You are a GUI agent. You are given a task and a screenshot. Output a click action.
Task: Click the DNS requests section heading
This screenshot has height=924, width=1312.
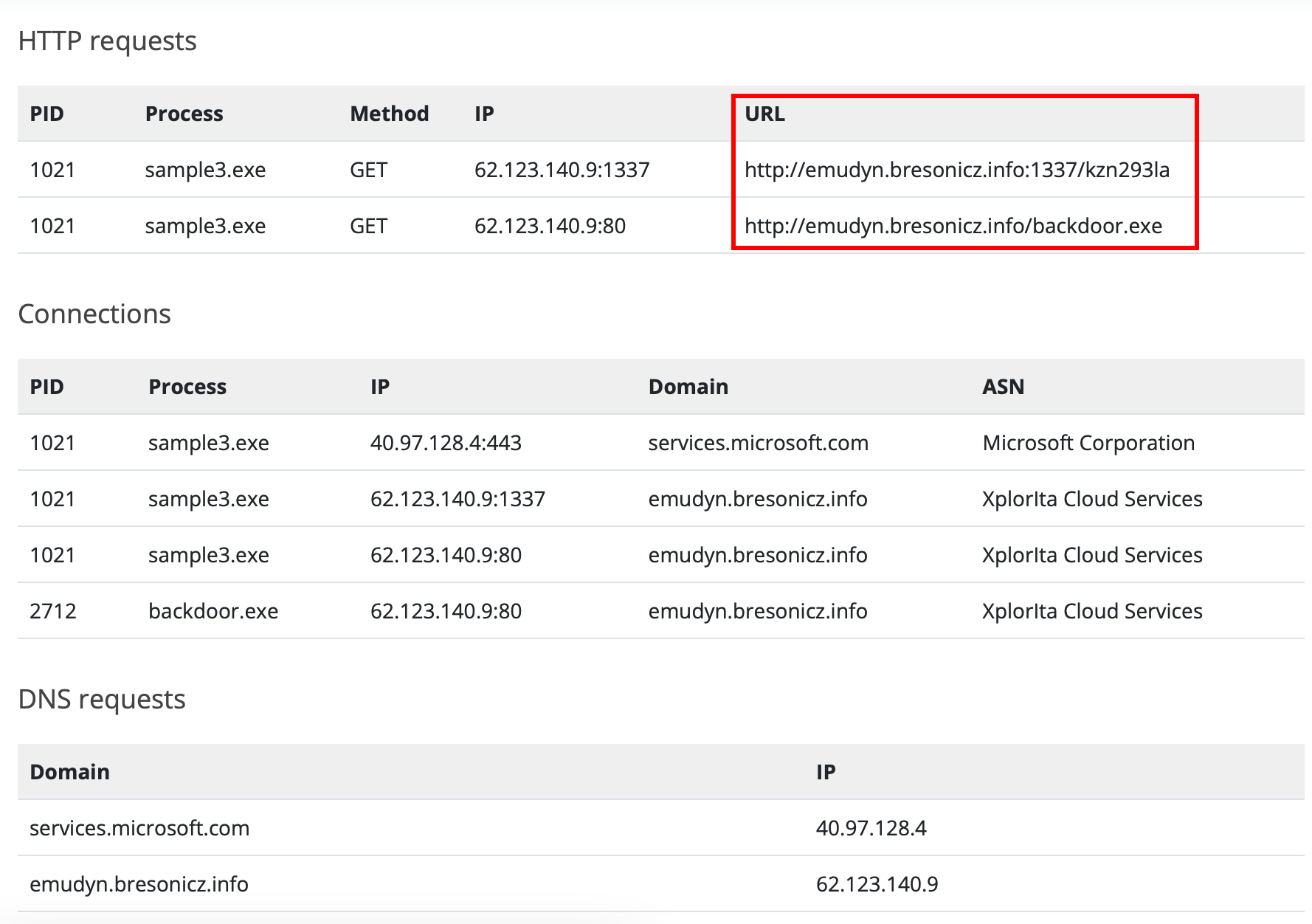102,700
